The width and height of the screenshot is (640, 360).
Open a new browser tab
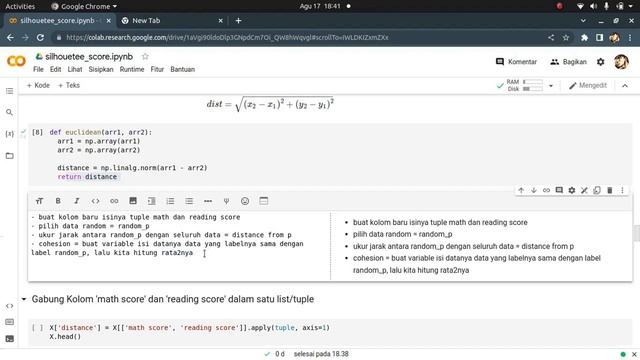click(x=238, y=20)
